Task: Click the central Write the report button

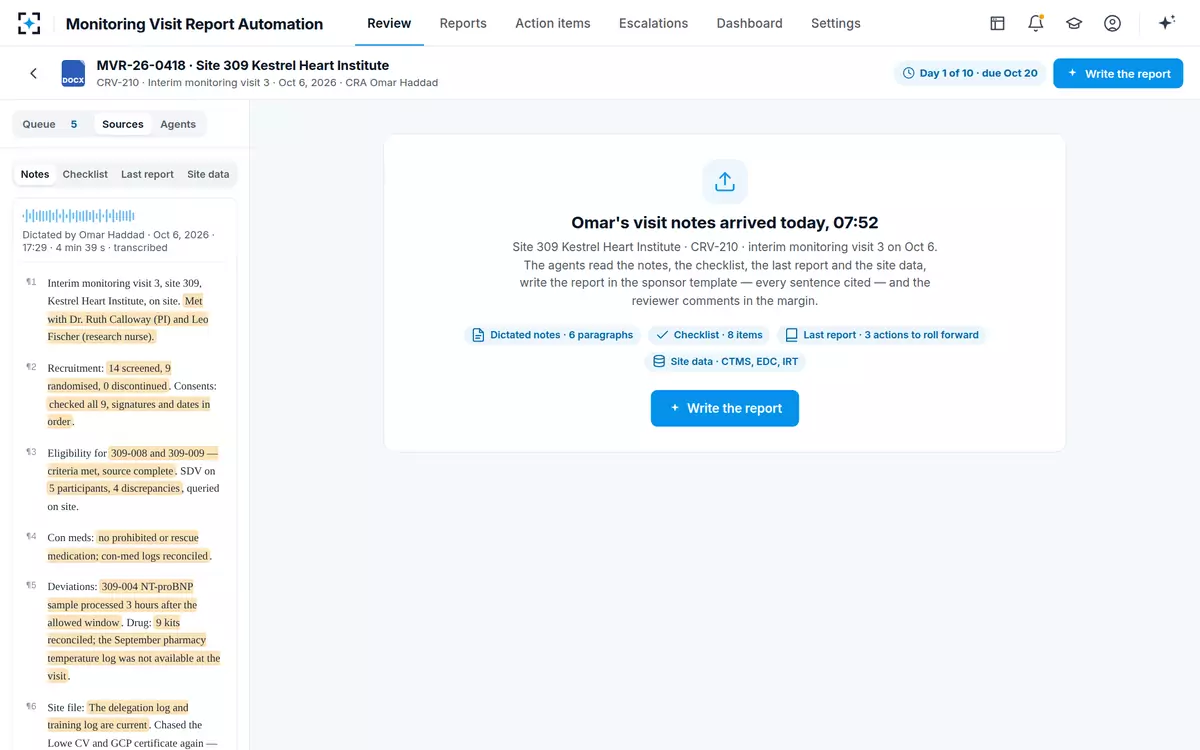Action: pos(725,408)
